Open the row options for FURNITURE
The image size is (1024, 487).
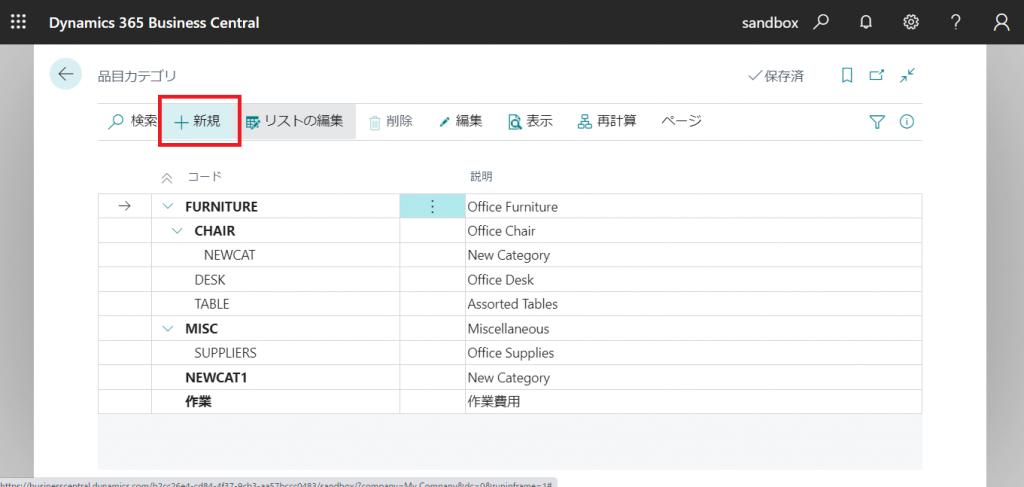(x=432, y=207)
